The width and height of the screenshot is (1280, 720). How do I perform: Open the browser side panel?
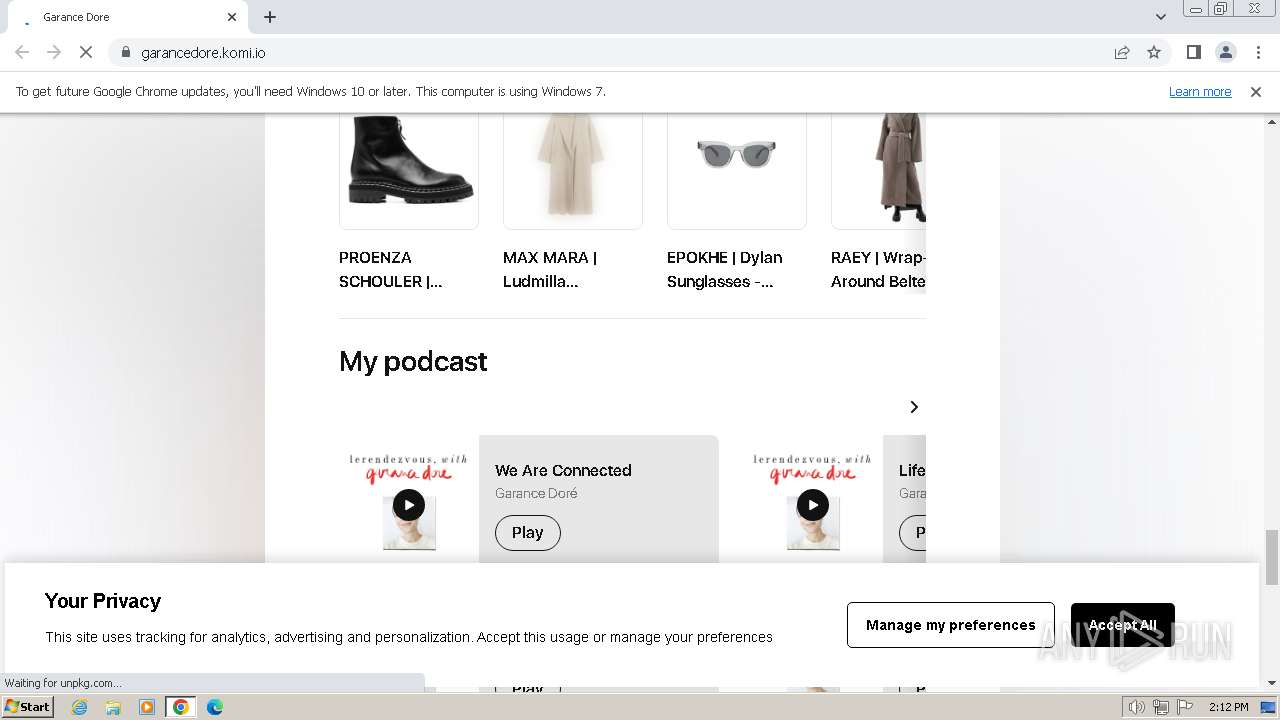[1193, 52]
